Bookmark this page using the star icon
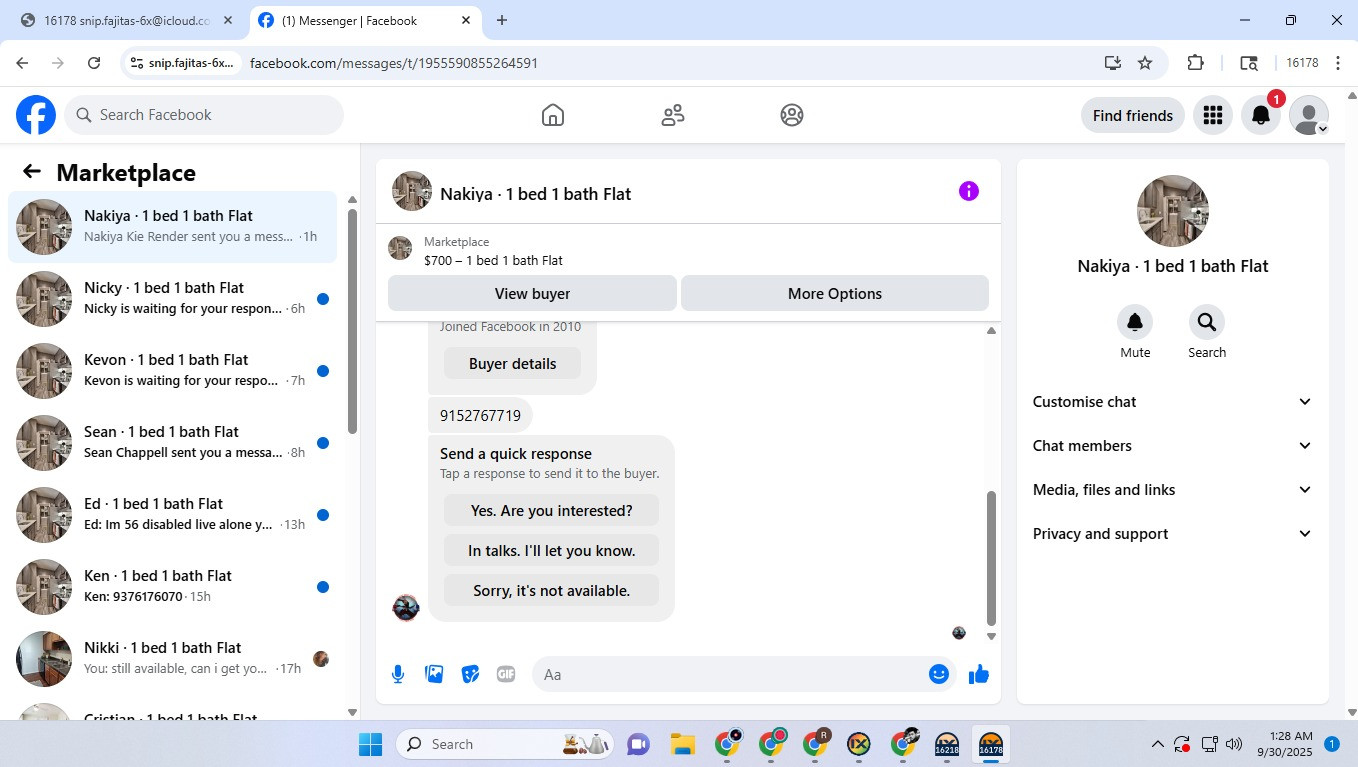This screenshot has width=1358, height=767. tap(1145, 63)
